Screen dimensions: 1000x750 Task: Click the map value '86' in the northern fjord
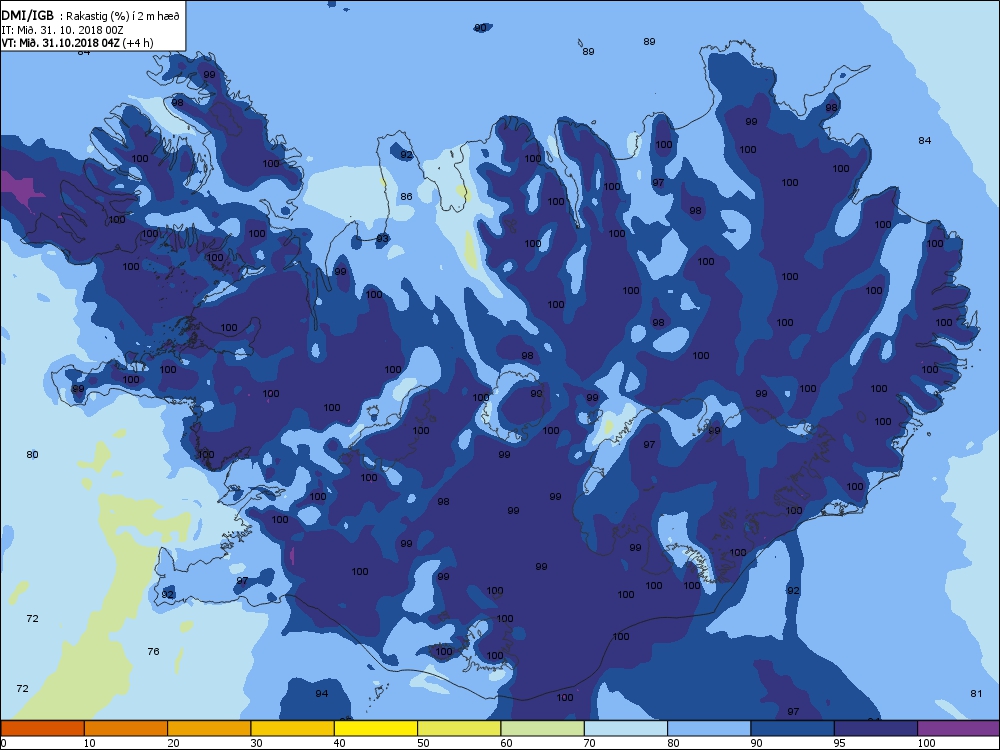pyautogui.click(x=406, y=196)
